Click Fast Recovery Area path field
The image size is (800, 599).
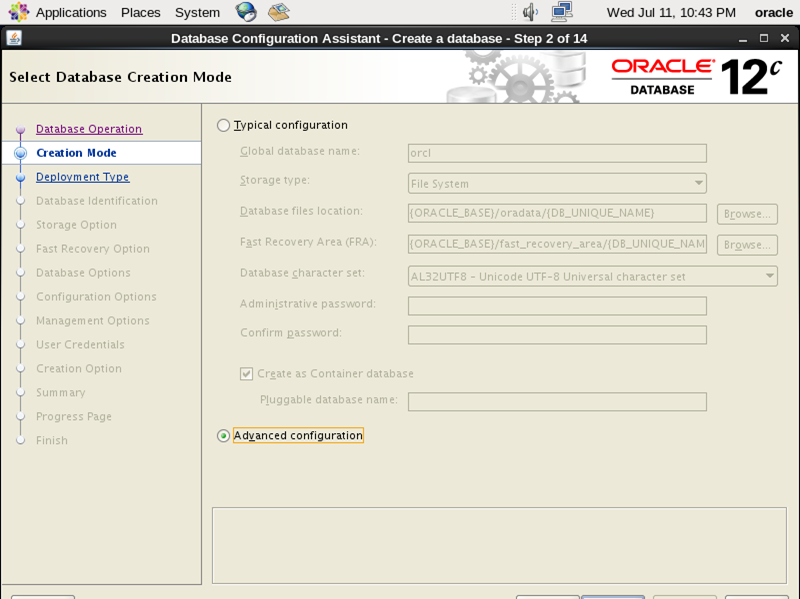point(557,244)
